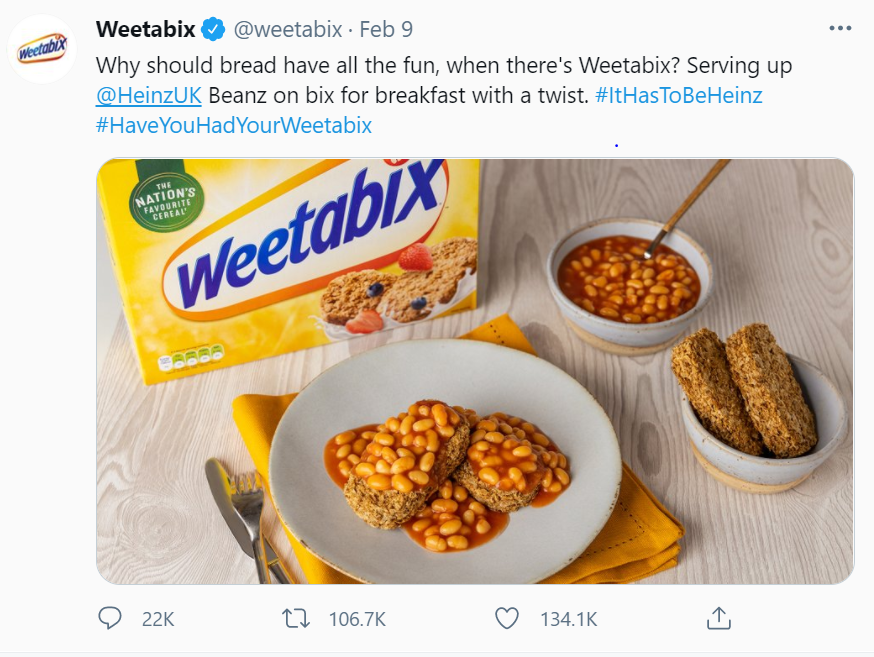
Task: Open the #HaveYouHadYourWeetabix hashtag
Action: tap(232, 127)
